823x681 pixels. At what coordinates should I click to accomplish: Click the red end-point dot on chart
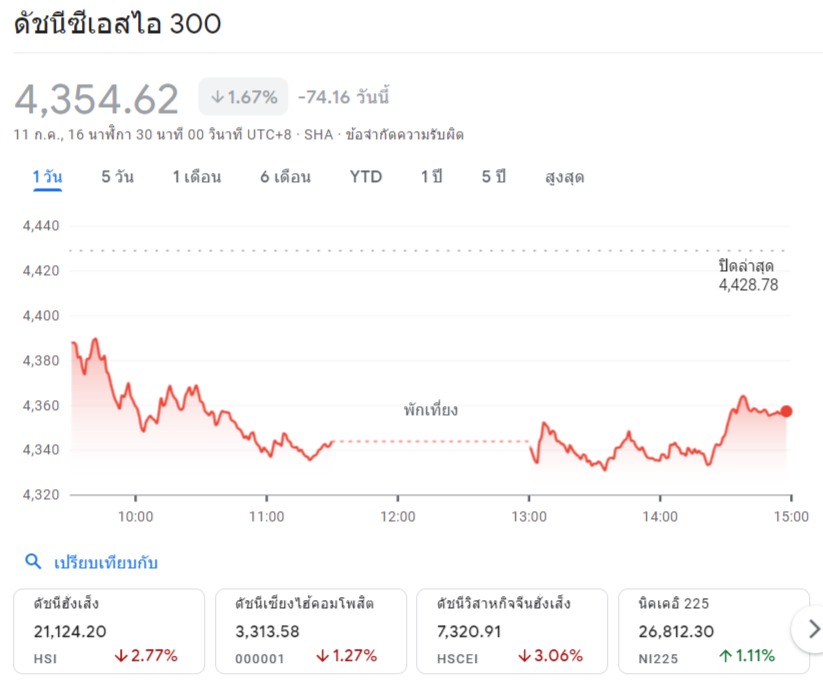tap(786, 411)
